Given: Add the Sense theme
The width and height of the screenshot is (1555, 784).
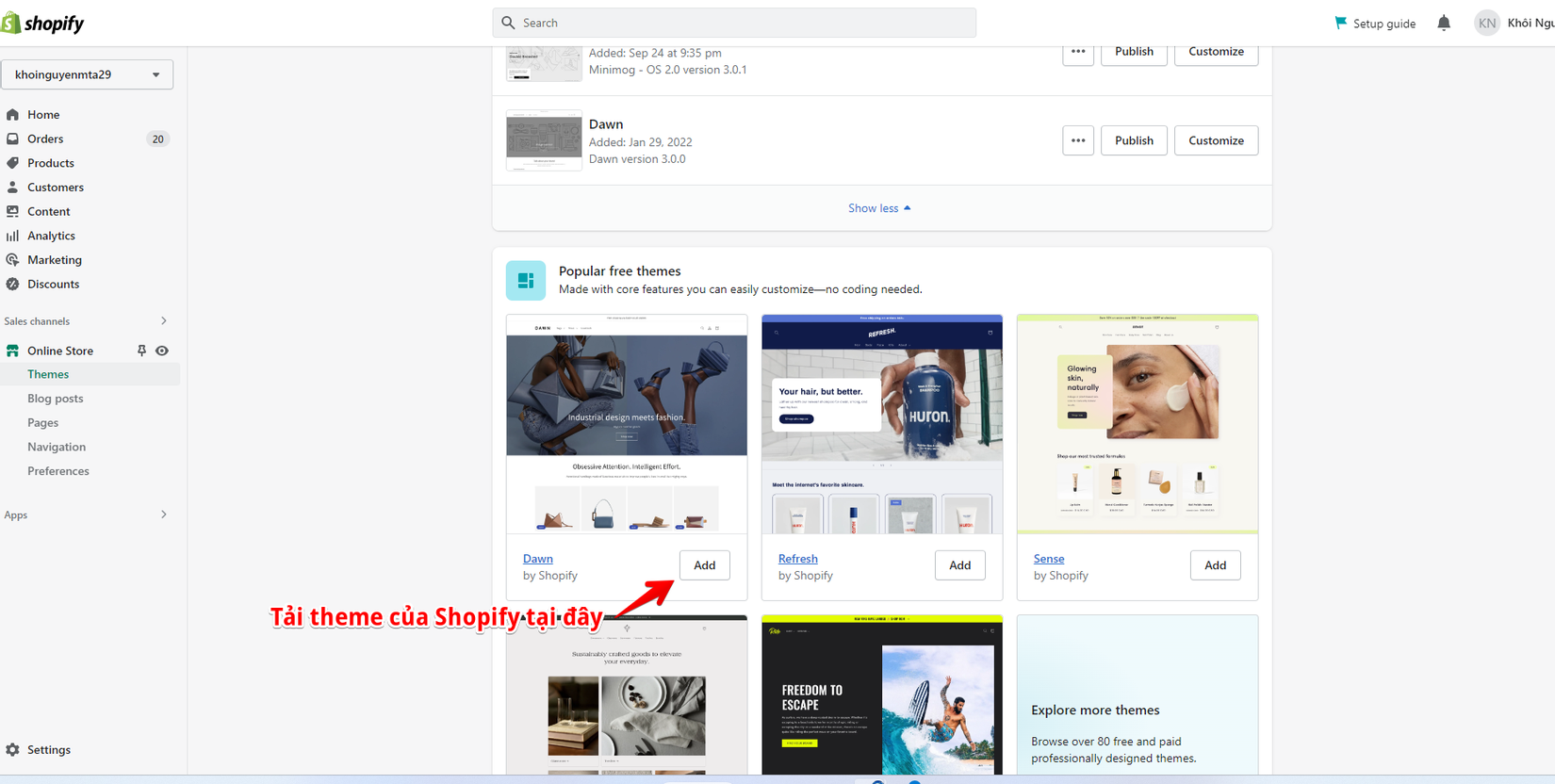Looking at the screenshot, I should click(1216, 565).
